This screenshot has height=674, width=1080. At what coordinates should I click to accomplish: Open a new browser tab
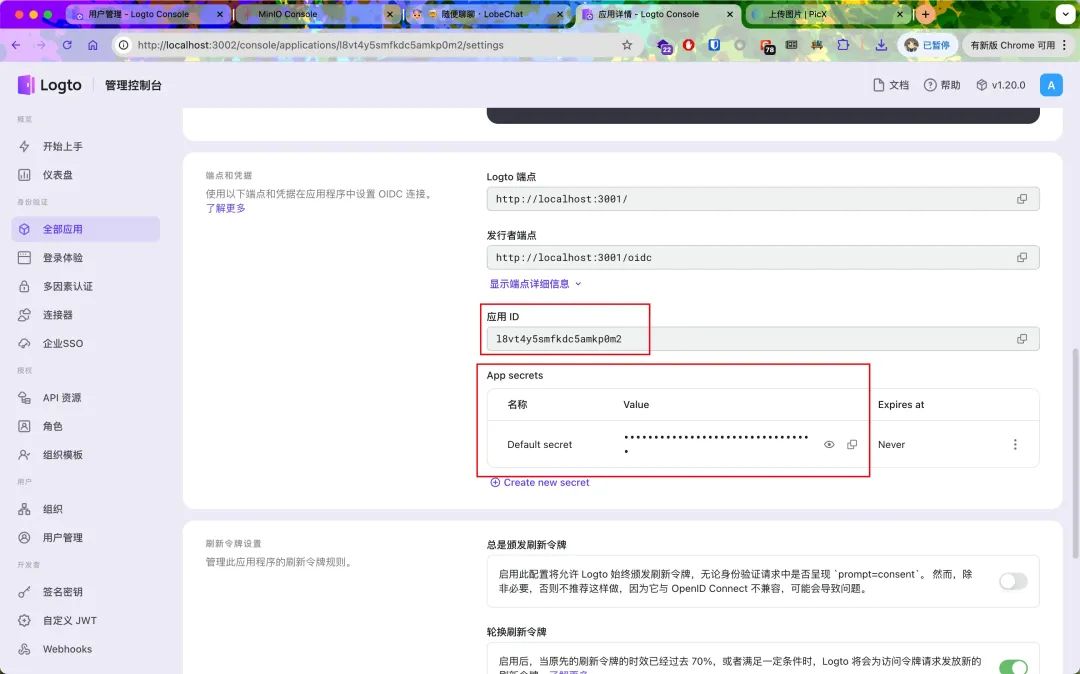coord(925,14)
